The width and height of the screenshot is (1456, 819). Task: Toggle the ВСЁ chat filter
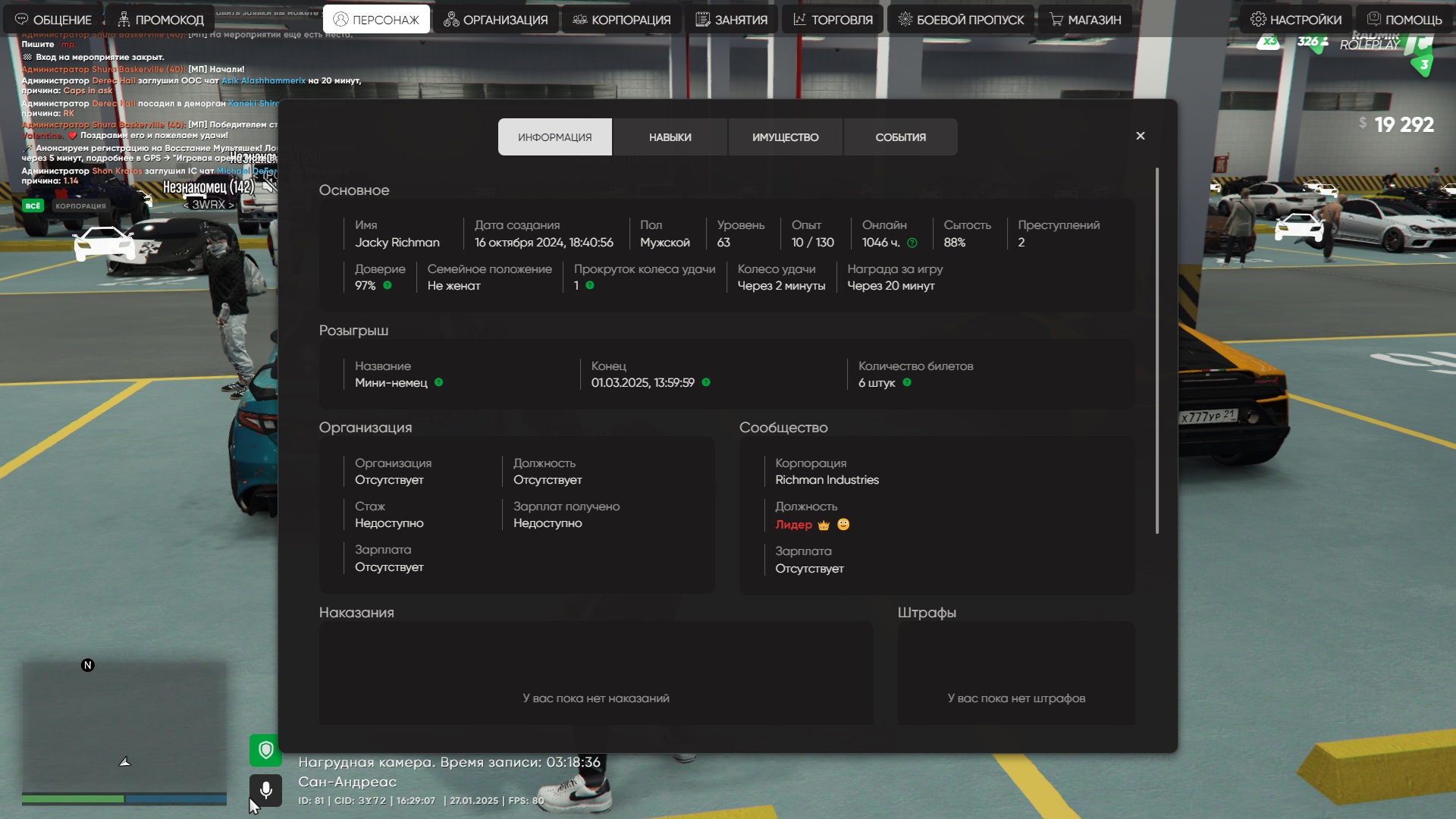[33, 206]
